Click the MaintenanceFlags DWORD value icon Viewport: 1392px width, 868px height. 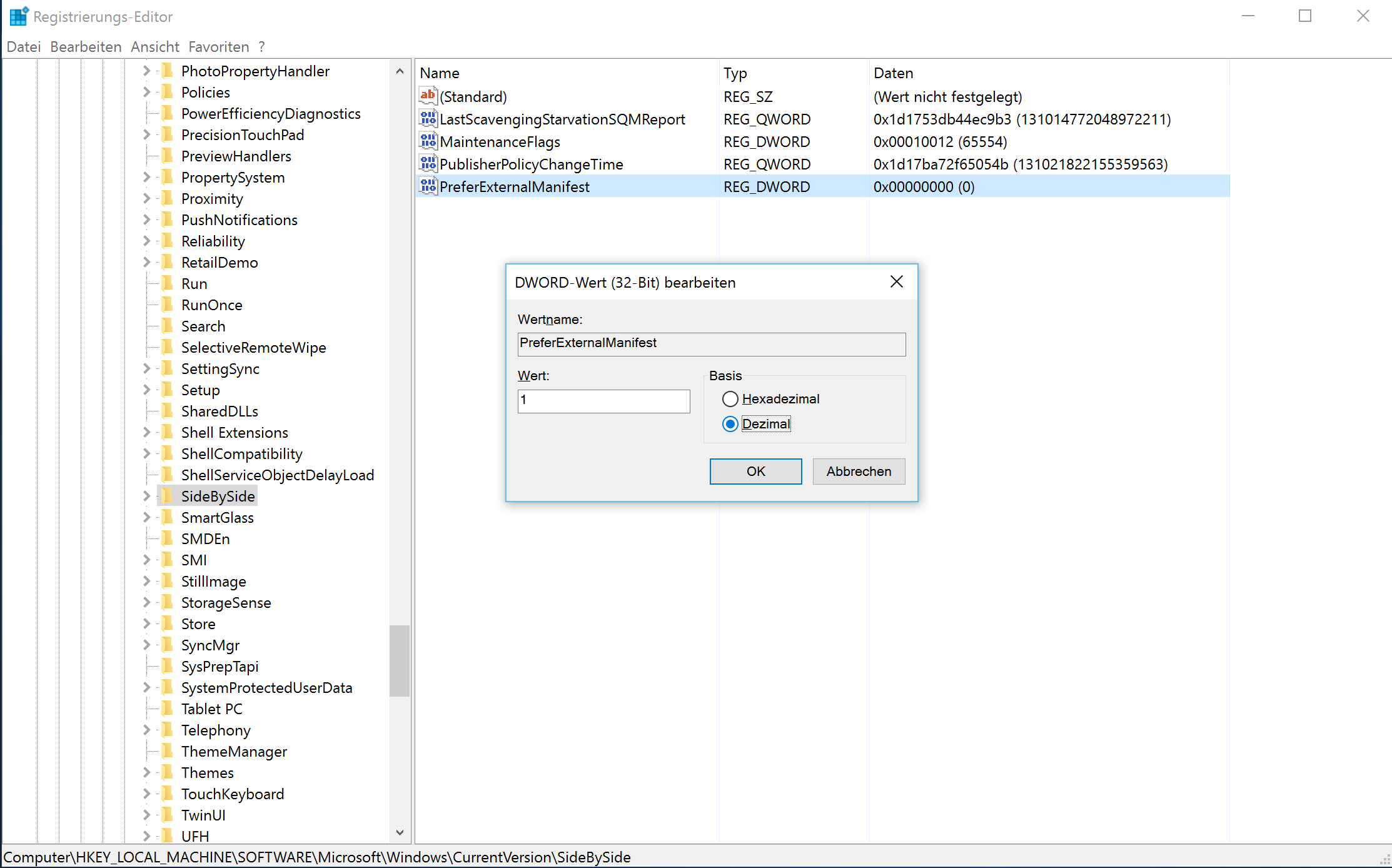pyautogui.click(x=428, y=141)
